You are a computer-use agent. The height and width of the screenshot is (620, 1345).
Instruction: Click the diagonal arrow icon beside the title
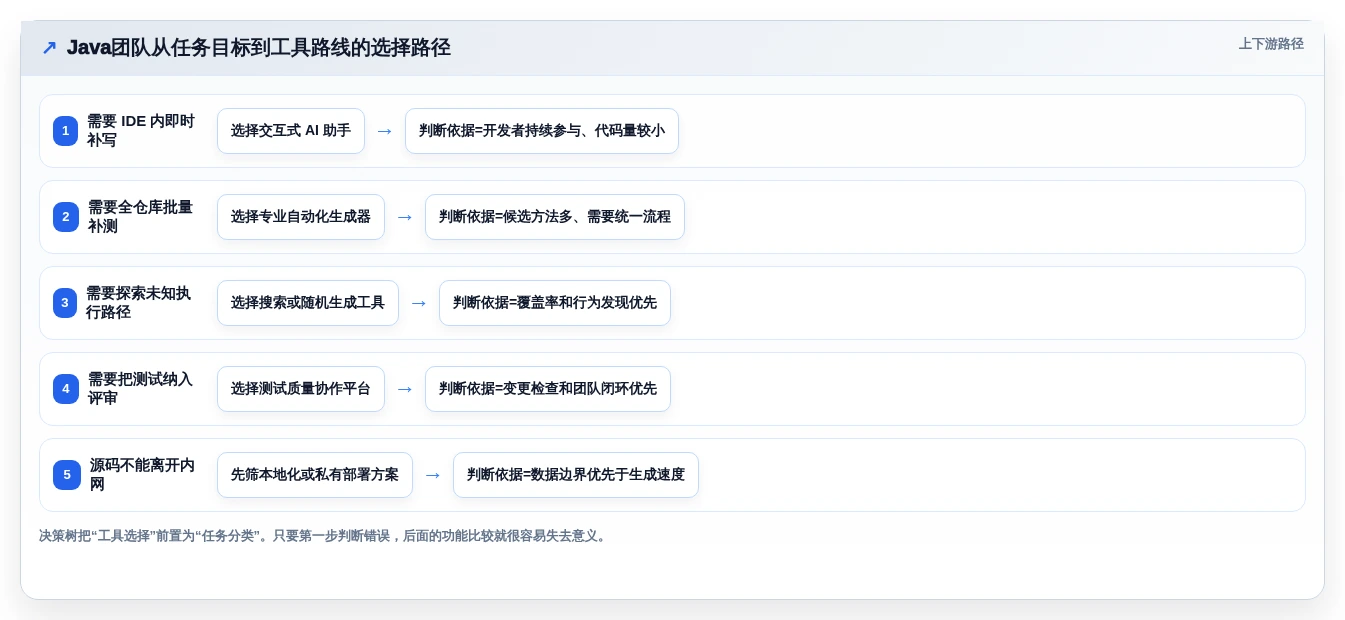pyautogui.click(x=49, y=48)
